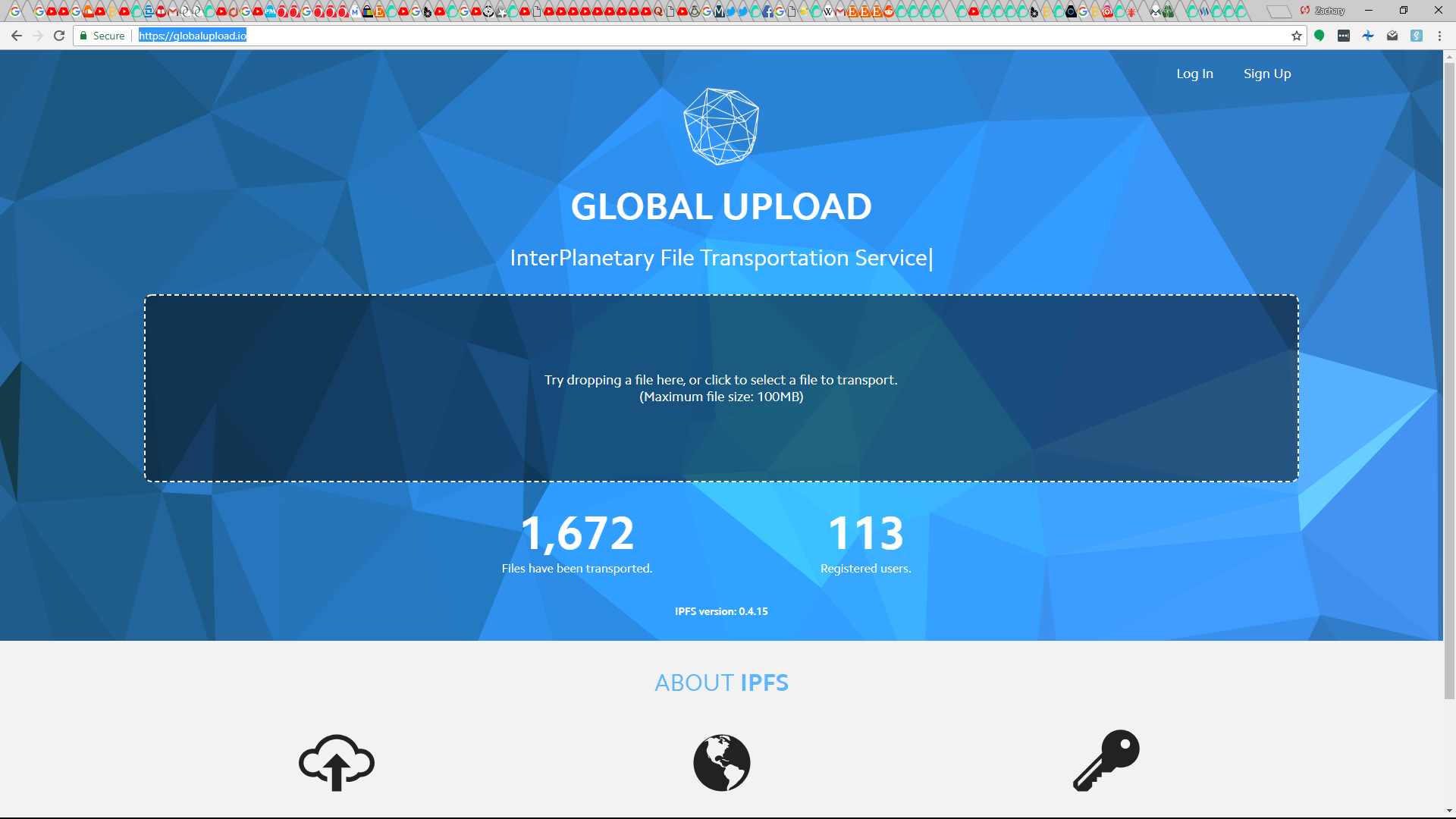
Task: Click the GLOBAL UPLOAD title text
Action: pyautogui.click(x=721, y=207)
